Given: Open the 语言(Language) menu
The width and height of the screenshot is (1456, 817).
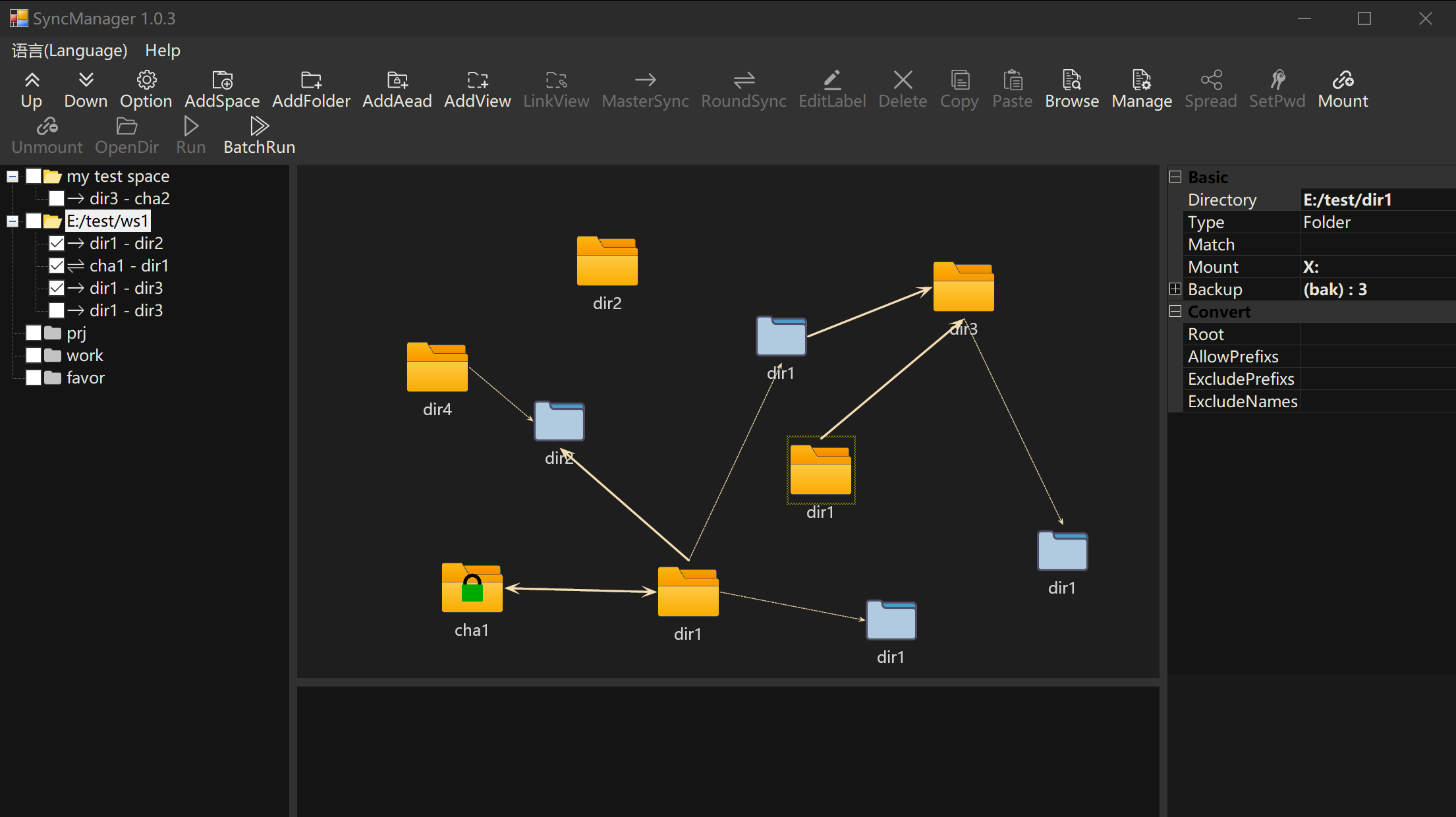Looking at the screenshot, I should pyautogui.click(x=70, y=51).
